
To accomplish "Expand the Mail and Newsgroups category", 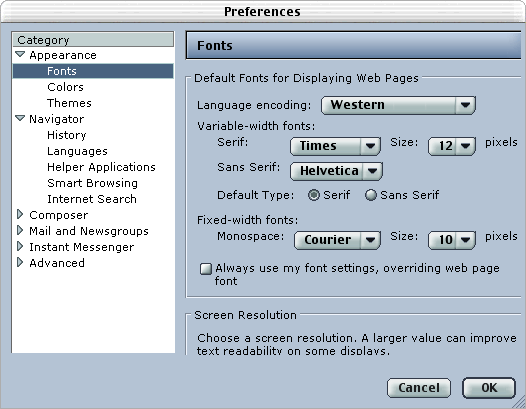I will (20, 231).
